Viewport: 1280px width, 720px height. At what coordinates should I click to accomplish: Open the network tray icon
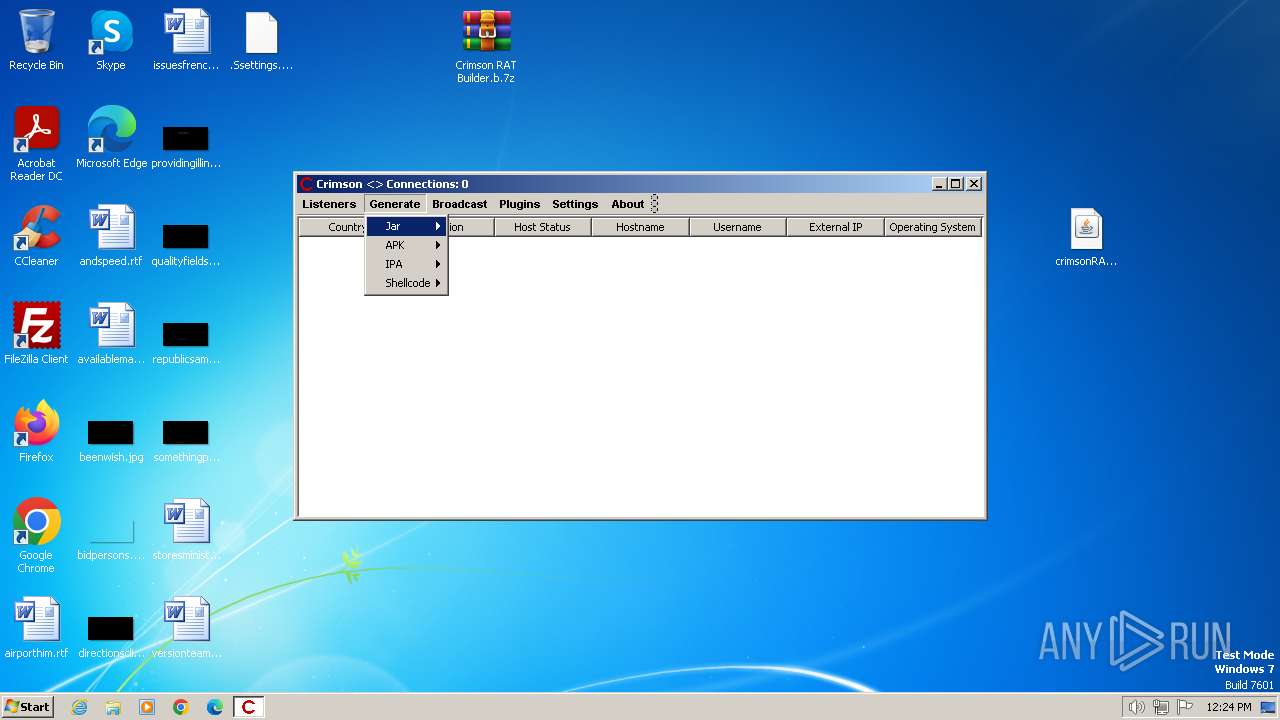pos(1161,707)
